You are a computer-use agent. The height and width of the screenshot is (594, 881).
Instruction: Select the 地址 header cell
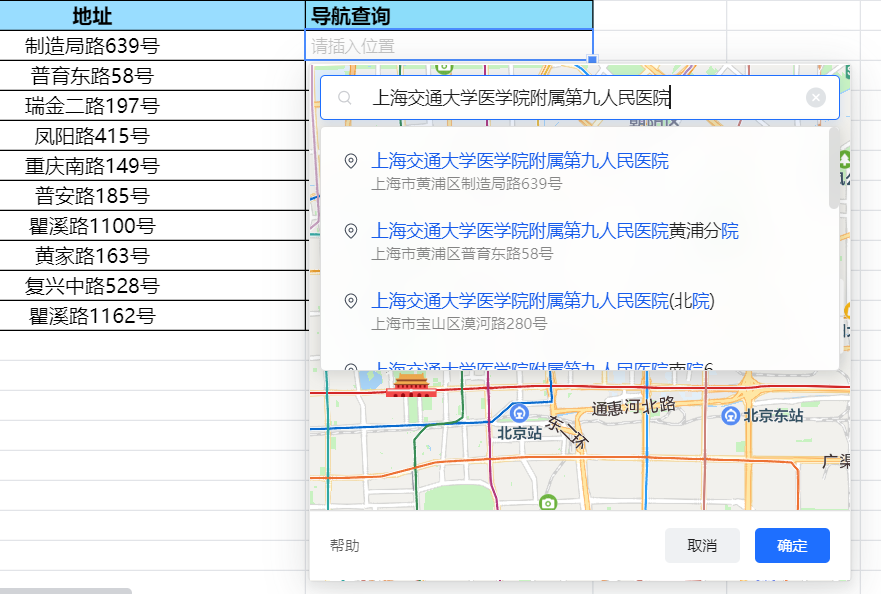[x=152, y=15]
